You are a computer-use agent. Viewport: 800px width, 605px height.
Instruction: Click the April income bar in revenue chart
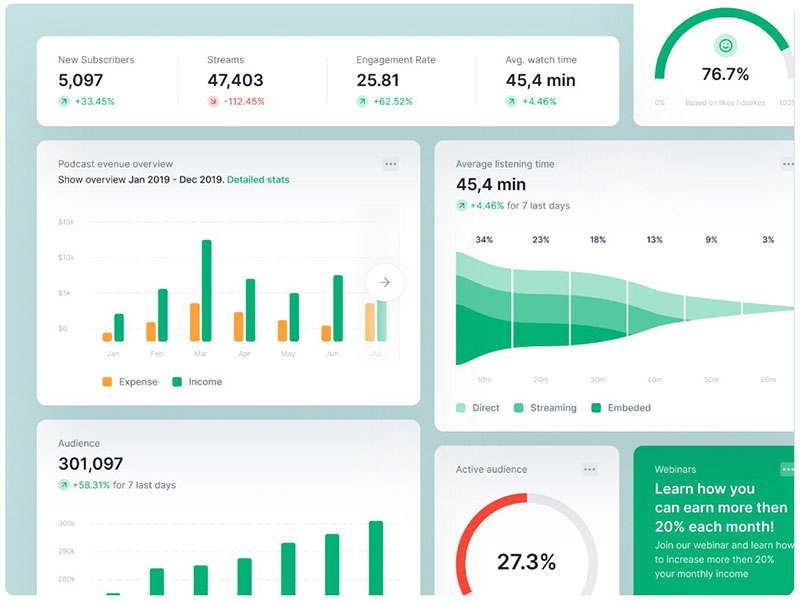click(251, 310)
